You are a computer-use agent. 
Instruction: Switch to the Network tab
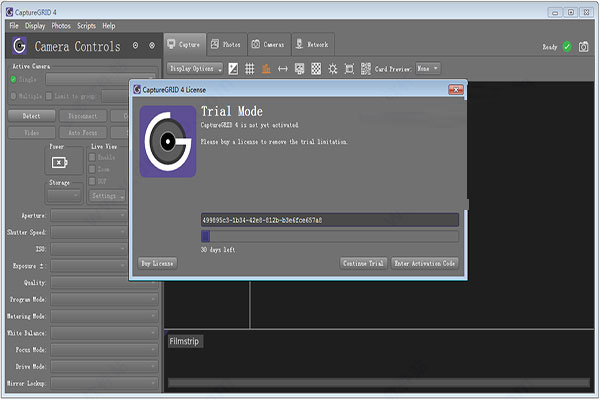313,44
